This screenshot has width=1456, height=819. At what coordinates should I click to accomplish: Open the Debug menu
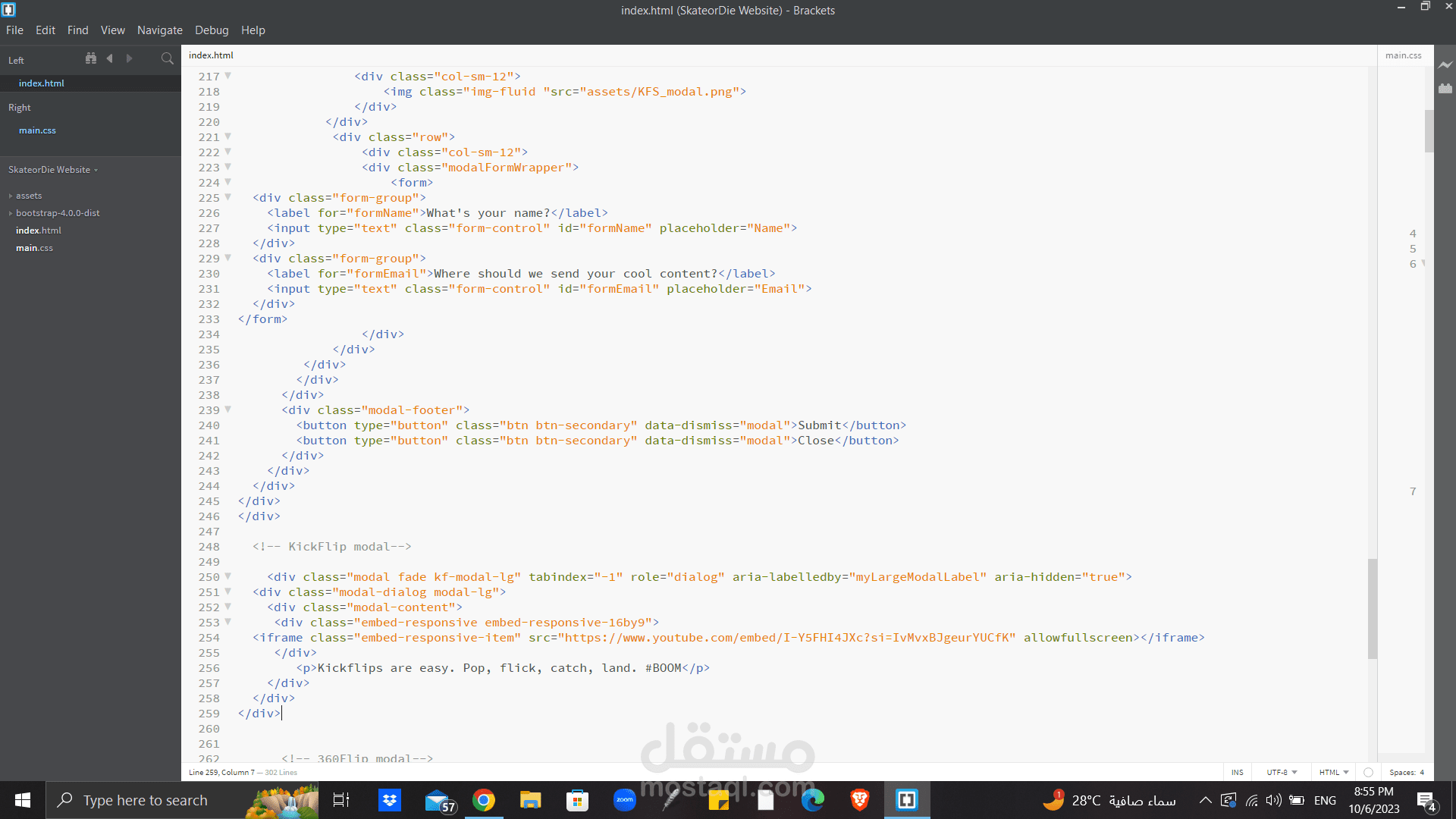(x=212, y=30)
